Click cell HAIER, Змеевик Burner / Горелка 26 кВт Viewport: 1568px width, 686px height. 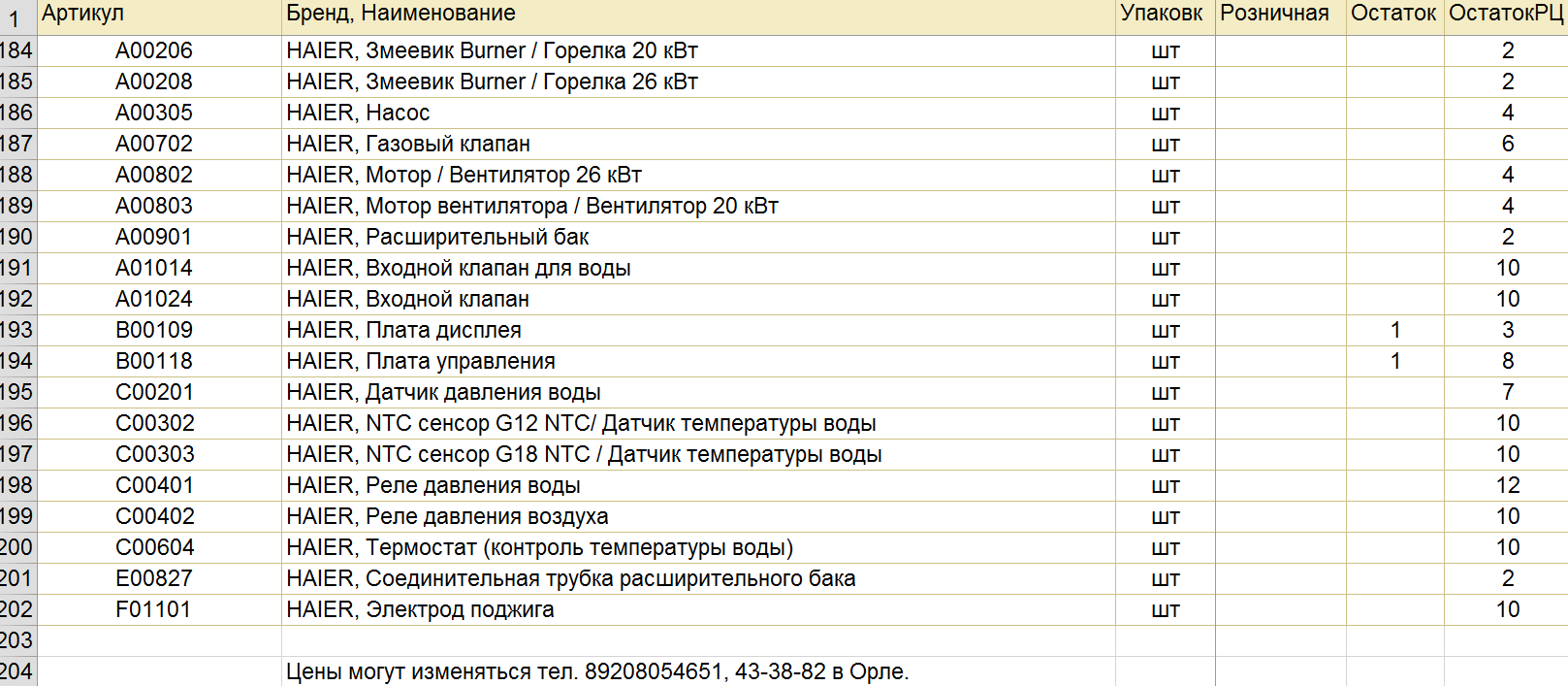(x=698, y=82)
